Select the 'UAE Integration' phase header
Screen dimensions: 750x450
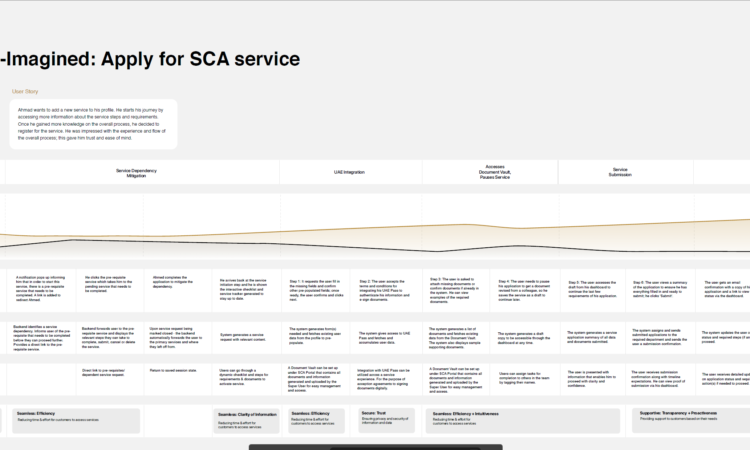(349, 172)
